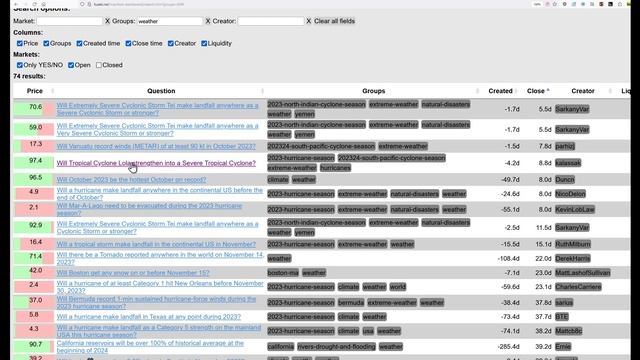Click the california group tag
640x360 pixels.
point(280,347)
